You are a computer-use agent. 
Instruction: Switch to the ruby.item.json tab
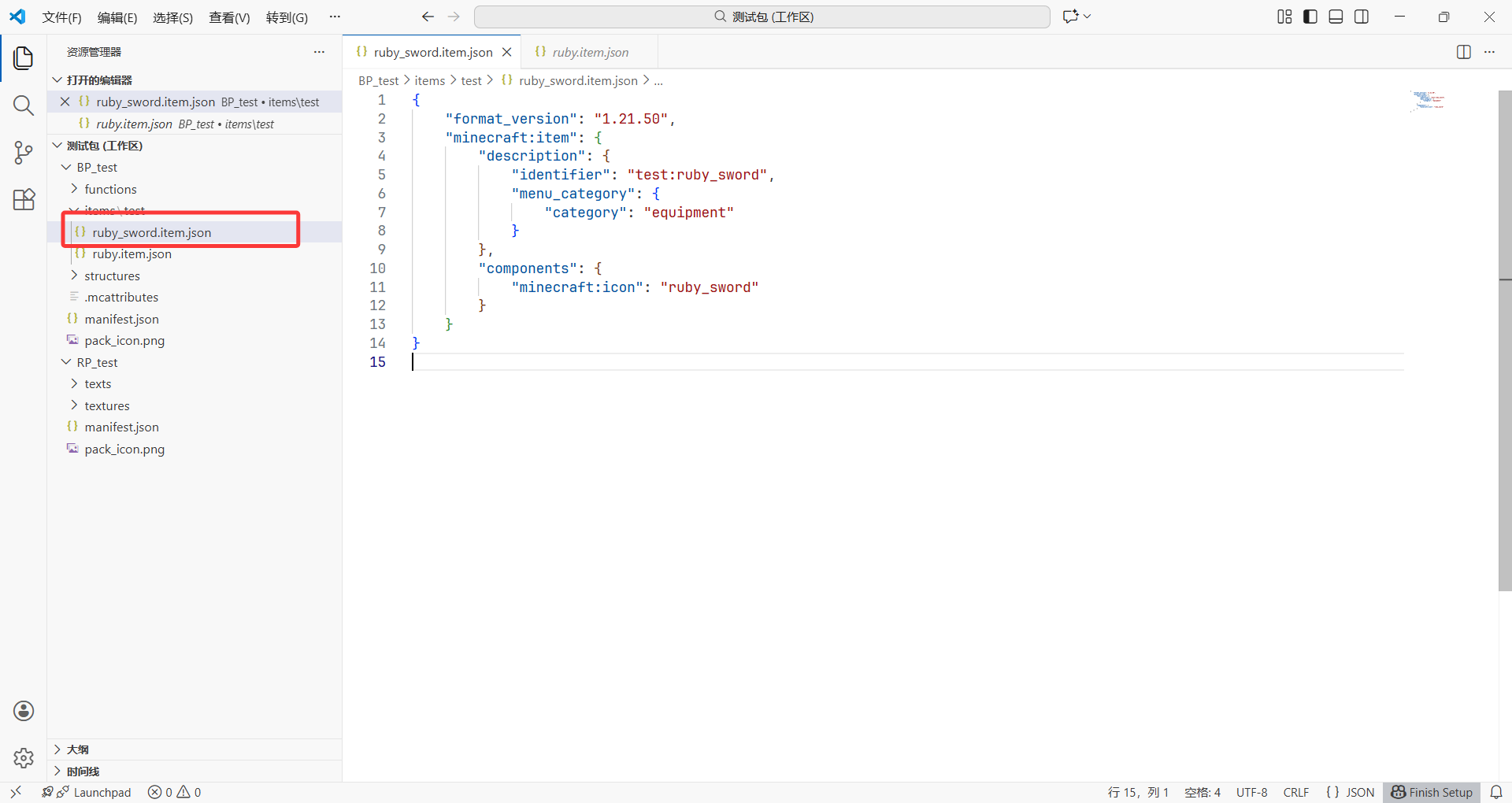tap(590, 52)
